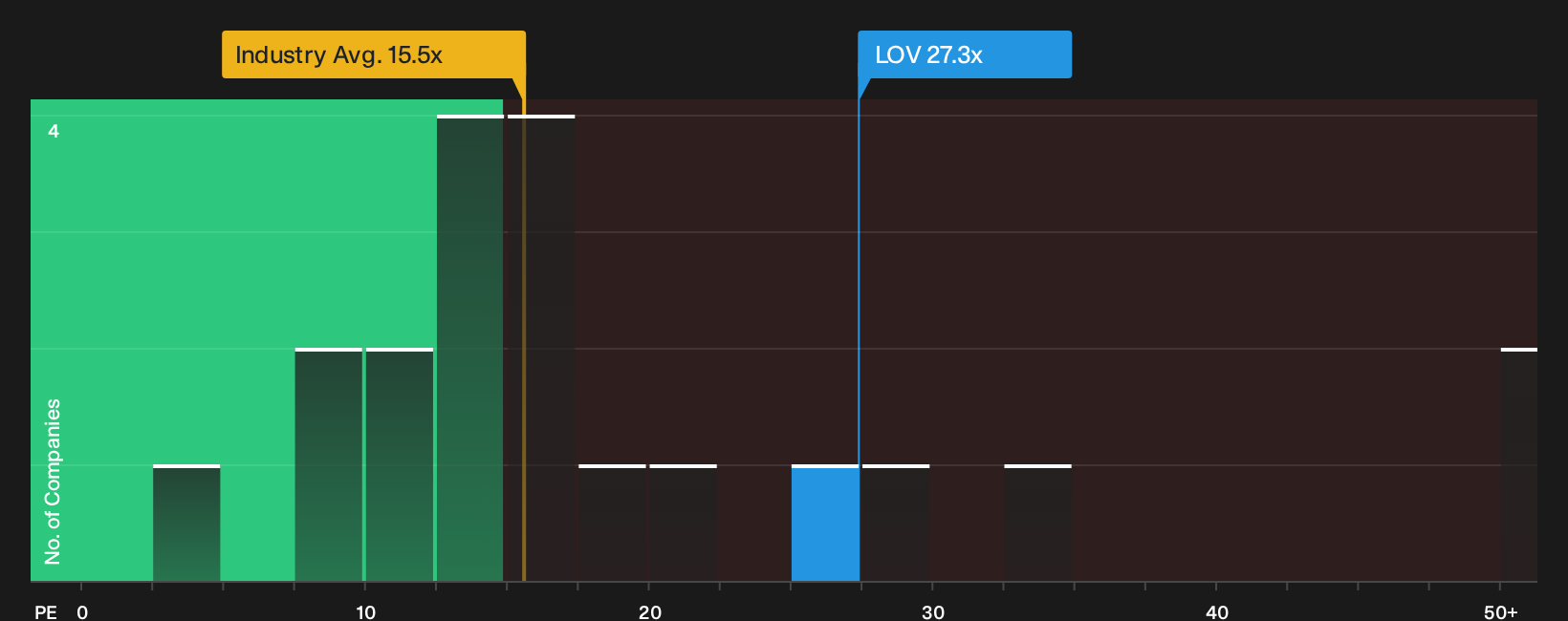This screenshot has width=1568, height=621.
Task: Click the x-axis label 50+
Action: (x=1501, y=611)
